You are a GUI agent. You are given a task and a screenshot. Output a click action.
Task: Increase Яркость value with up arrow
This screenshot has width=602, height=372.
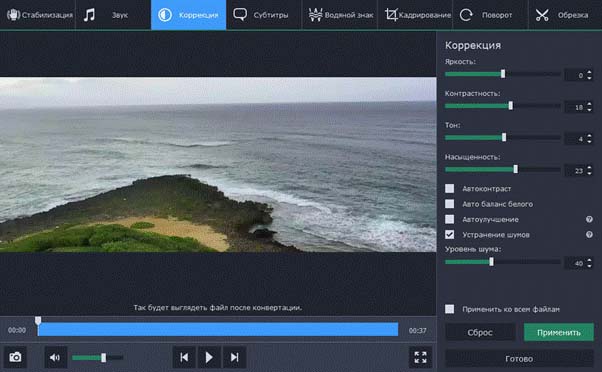click(589, 72)
